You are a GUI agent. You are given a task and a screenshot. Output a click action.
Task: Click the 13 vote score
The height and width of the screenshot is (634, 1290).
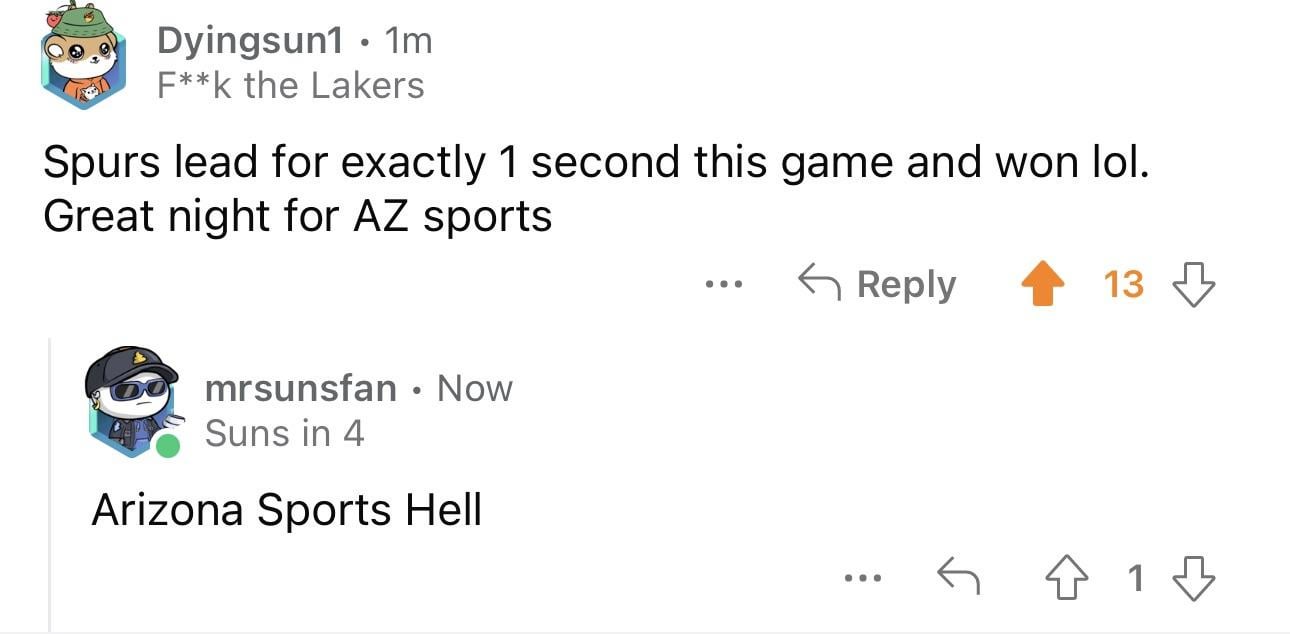(1123, 284)
